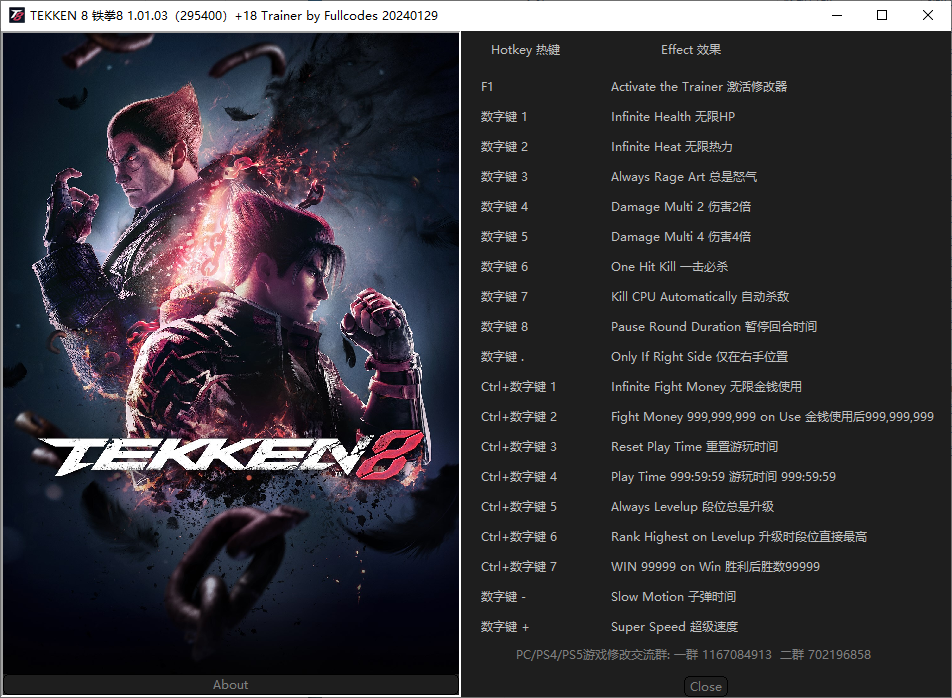Maximize the trainer window

[x=882, y=15]
